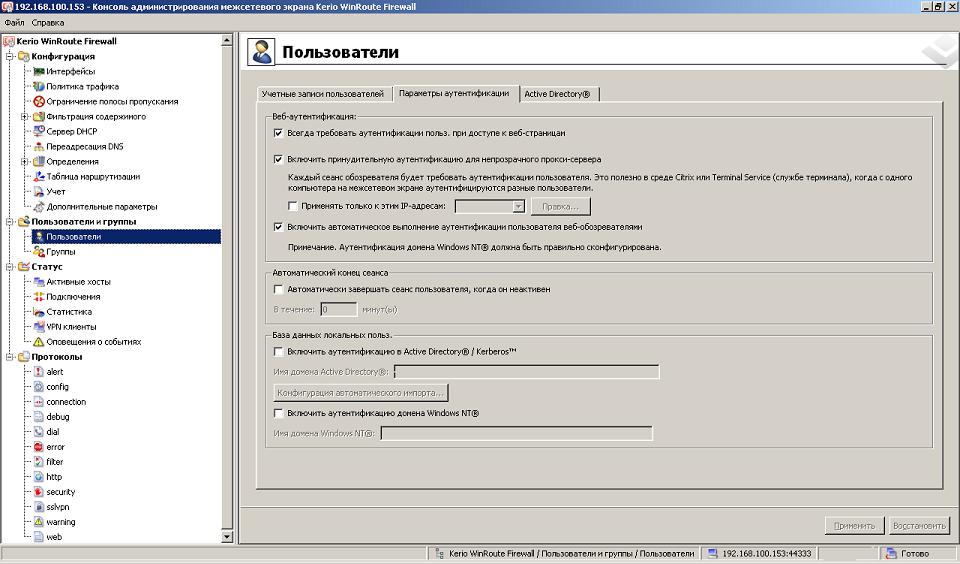
Task: Click the Группы icon
Action: point(39,252)
